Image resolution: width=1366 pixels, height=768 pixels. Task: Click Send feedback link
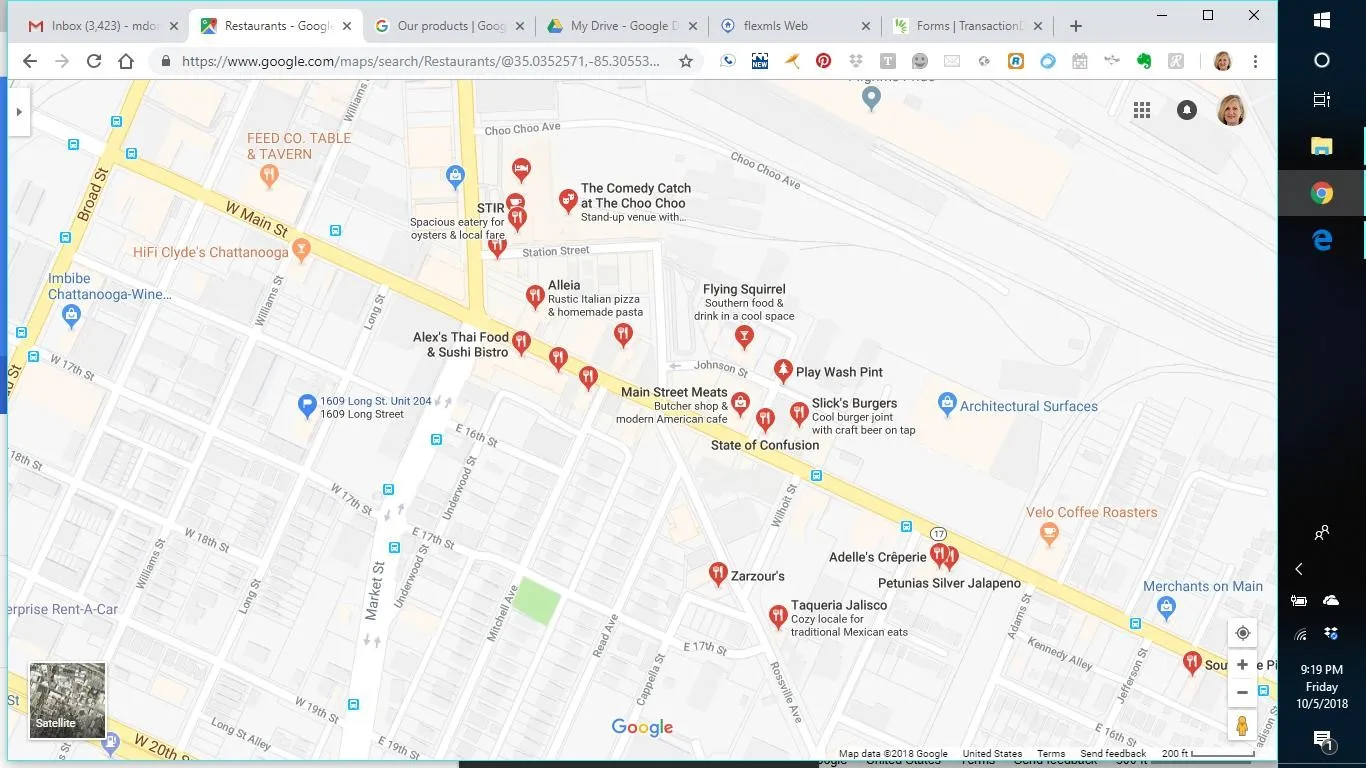[x=1113, y=754]
